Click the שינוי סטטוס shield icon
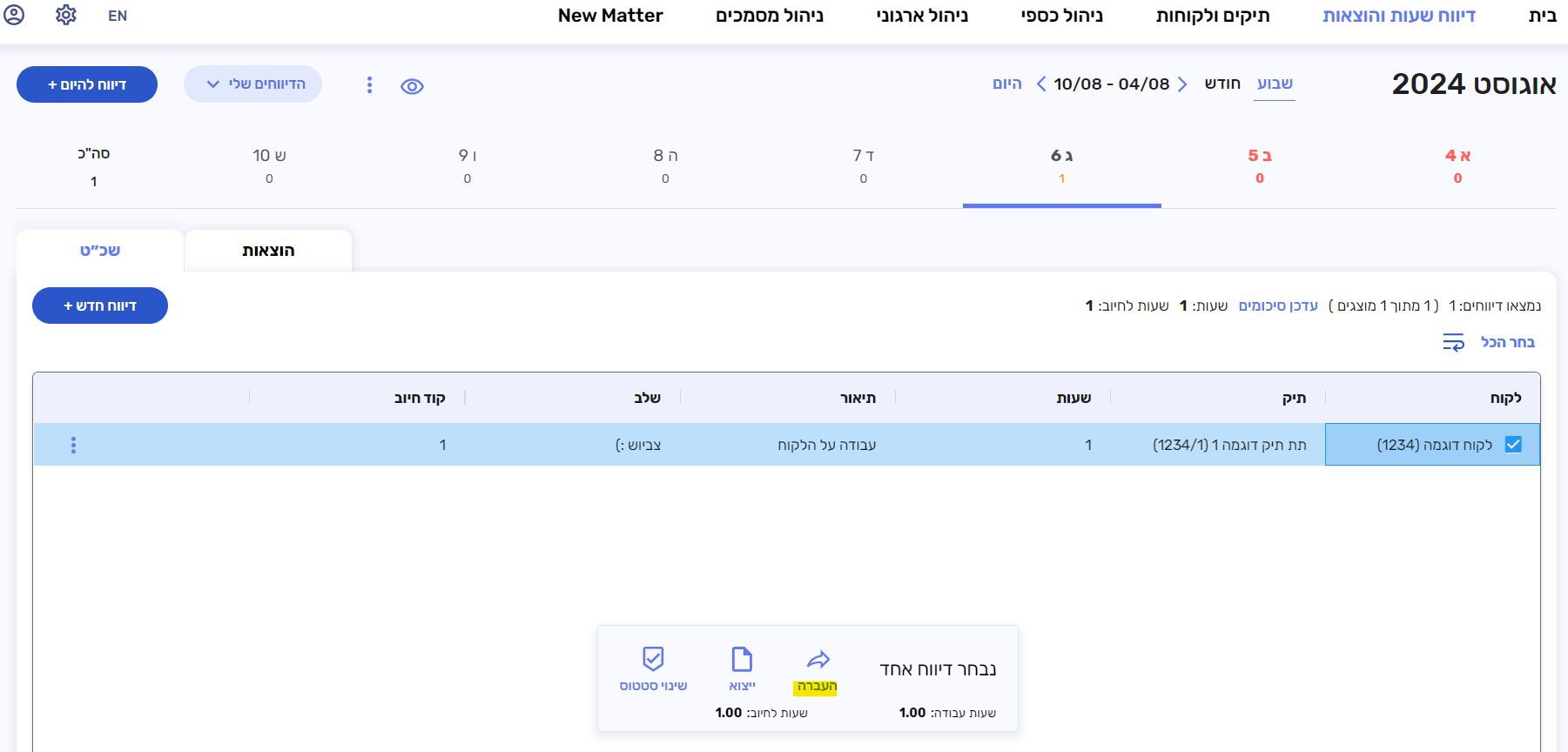The image size is (1568, 752). coord(653,659)
